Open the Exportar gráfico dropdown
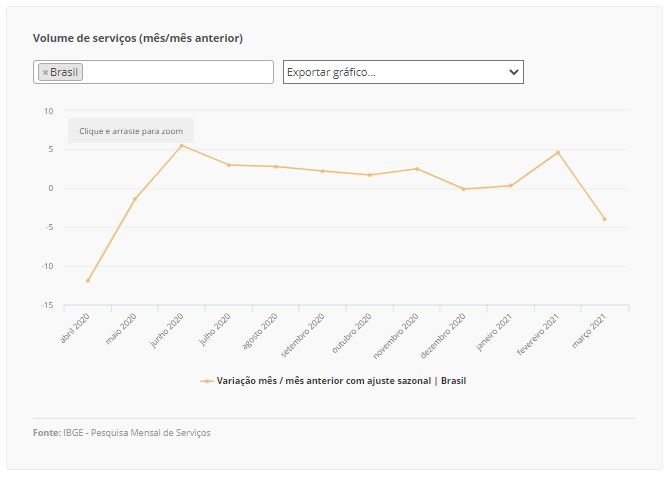The image size is (668, 478). coord(403,72)
